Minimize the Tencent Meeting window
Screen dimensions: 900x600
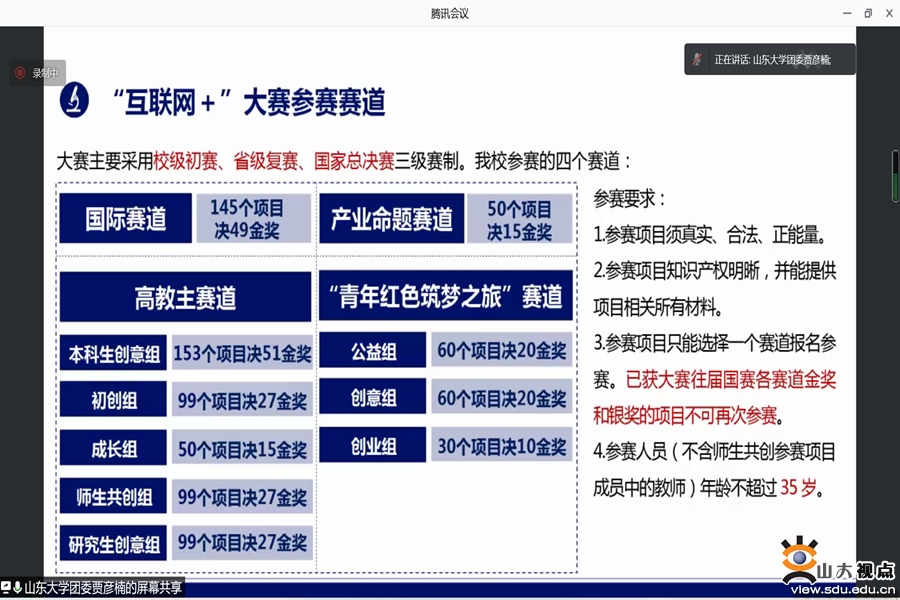click(x=846, y=13)
